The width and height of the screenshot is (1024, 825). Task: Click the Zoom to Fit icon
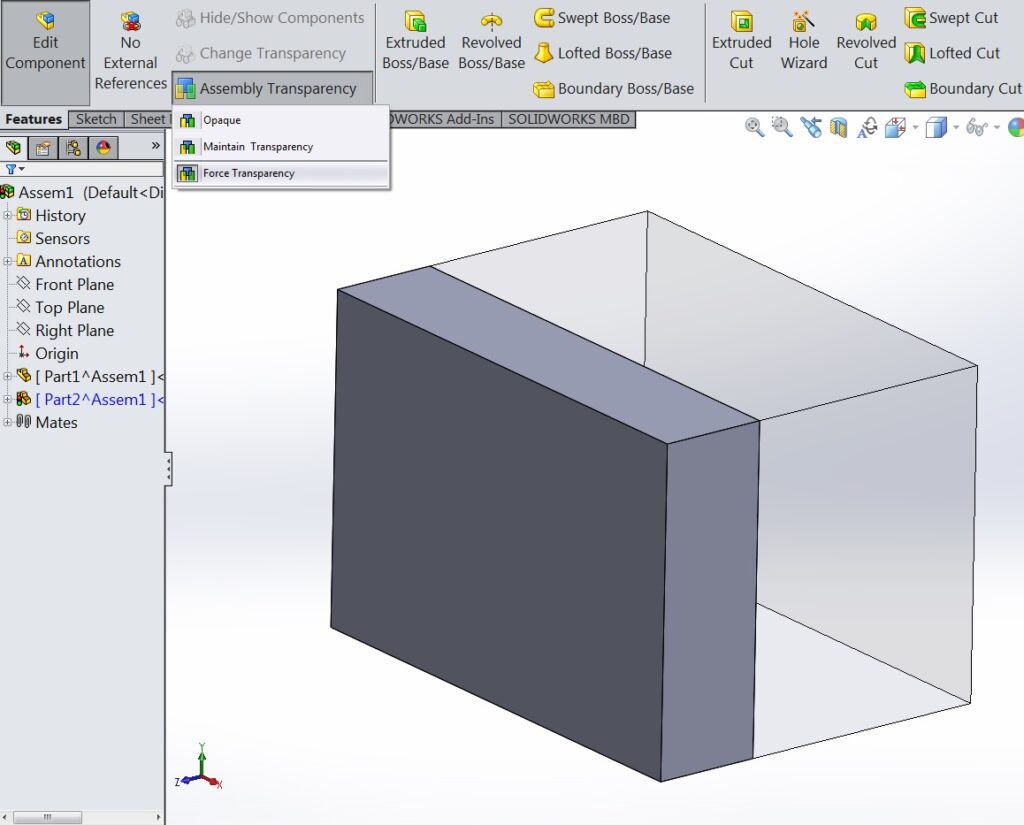752,127
